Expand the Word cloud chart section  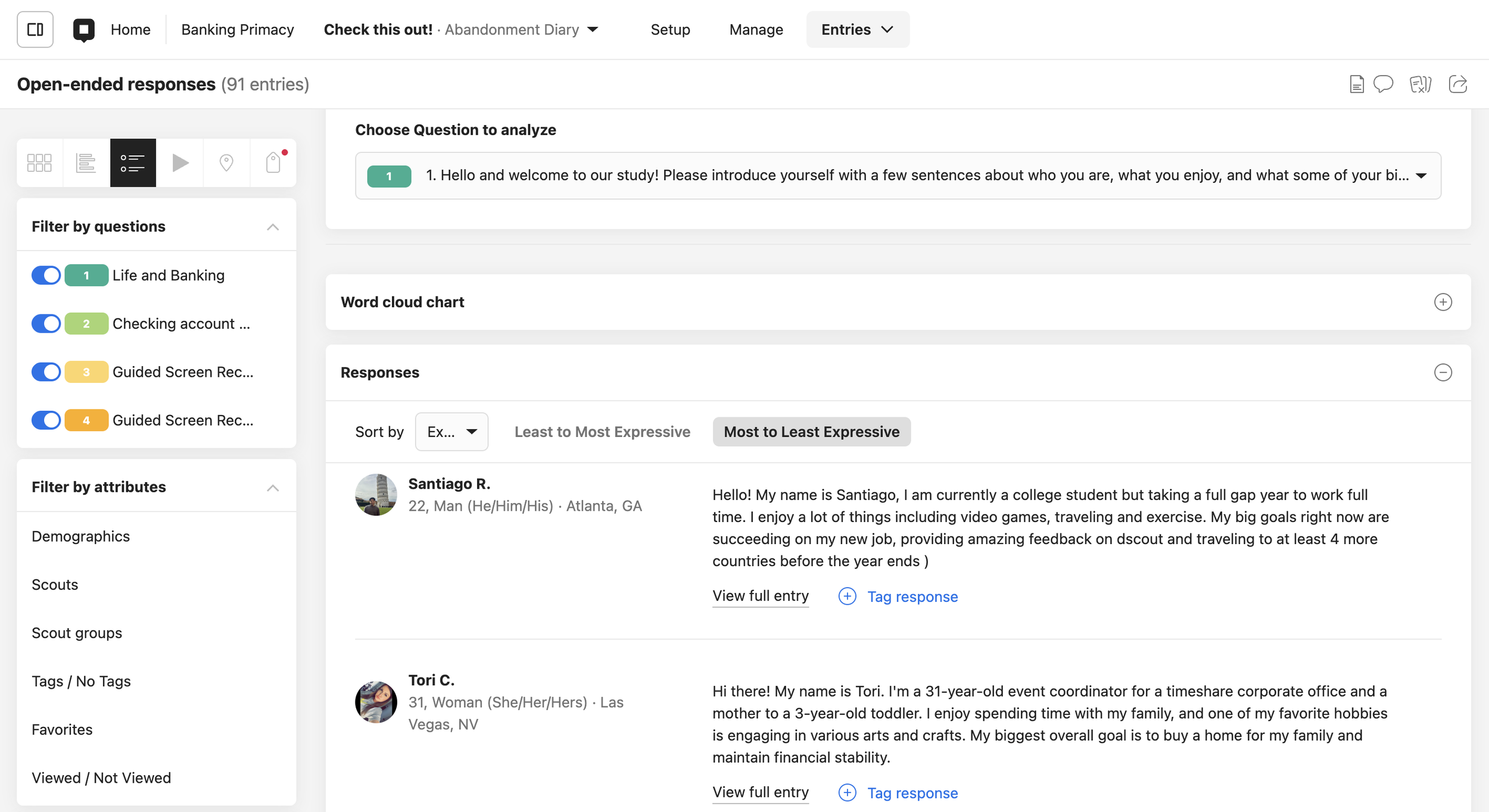click(x=1443, y=302)
